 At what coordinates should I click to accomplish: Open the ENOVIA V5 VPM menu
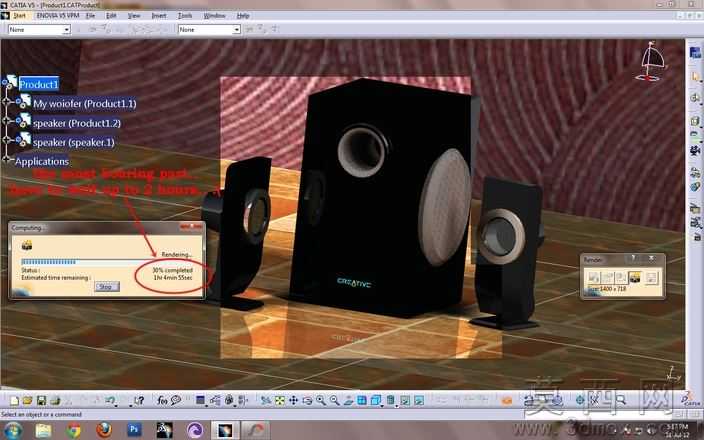click(58, 16)
